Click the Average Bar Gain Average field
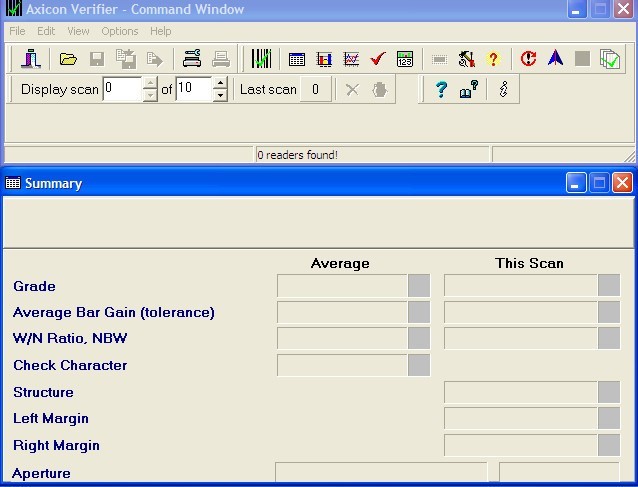The width and height of the screenshot is (638, 487). [x=342, y=312]
